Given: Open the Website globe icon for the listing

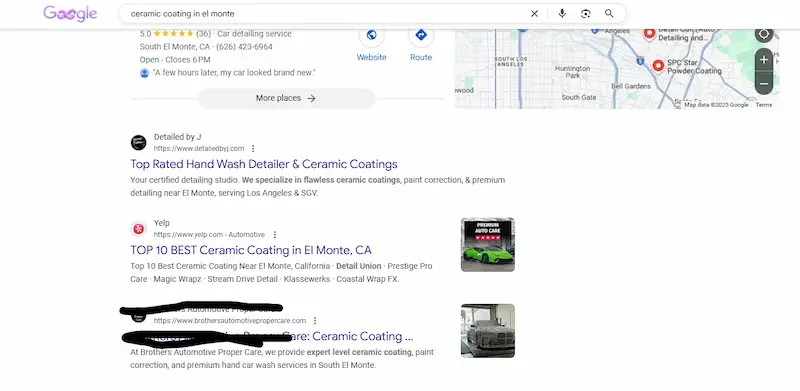Looking at the screenshot, I should pos(371,35).
